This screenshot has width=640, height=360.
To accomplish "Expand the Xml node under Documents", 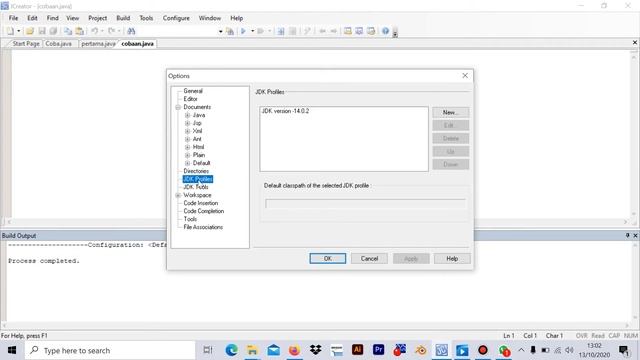I will [187, 131].
